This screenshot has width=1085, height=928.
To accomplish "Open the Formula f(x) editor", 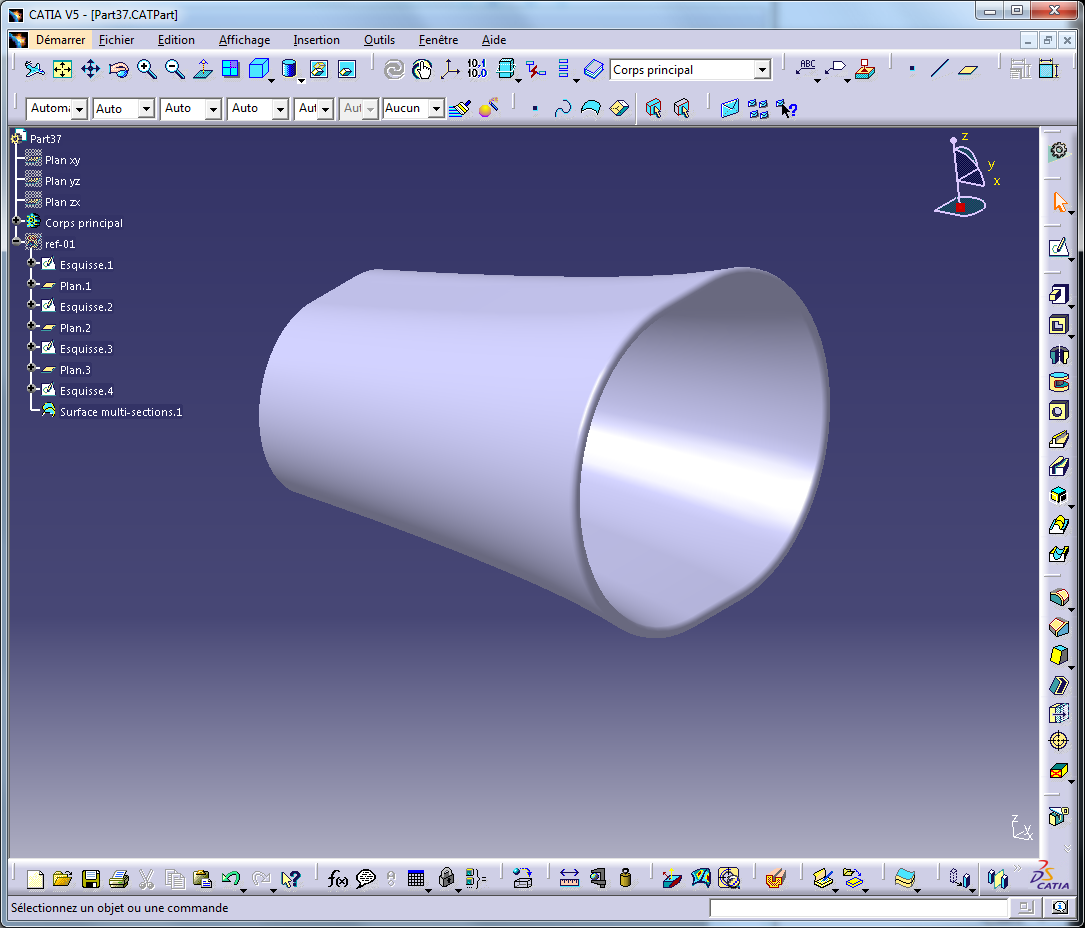I will [x=336, y=879].
